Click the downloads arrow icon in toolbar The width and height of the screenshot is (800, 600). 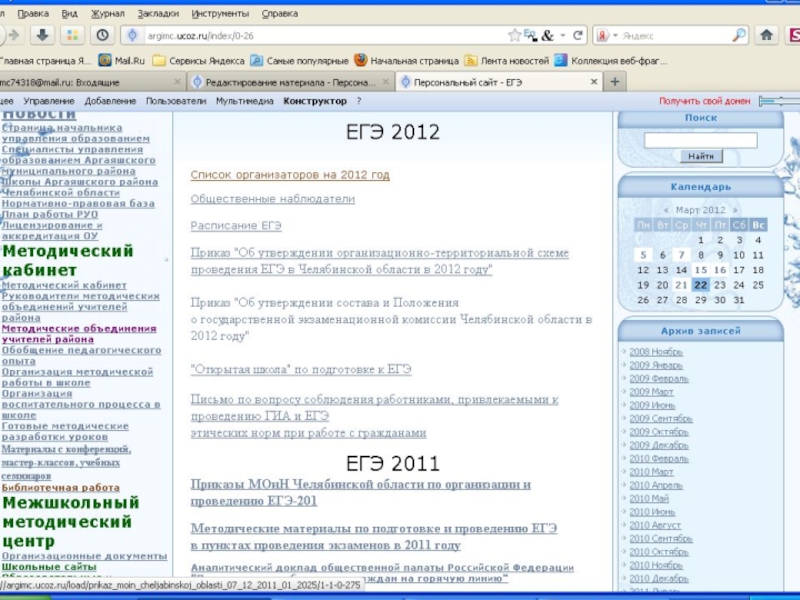coord(42,35)
